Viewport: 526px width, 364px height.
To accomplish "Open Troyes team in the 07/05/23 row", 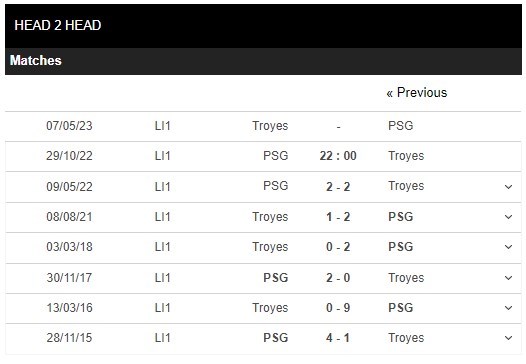I will click(x=270, y=126).
